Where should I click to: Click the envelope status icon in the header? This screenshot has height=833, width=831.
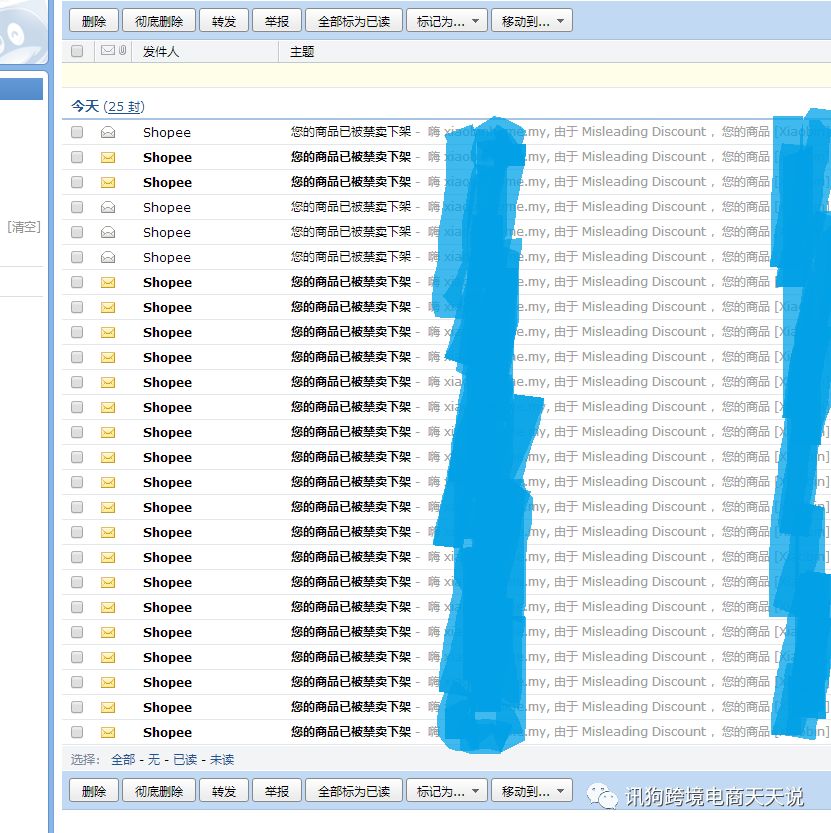click(108, 50)
